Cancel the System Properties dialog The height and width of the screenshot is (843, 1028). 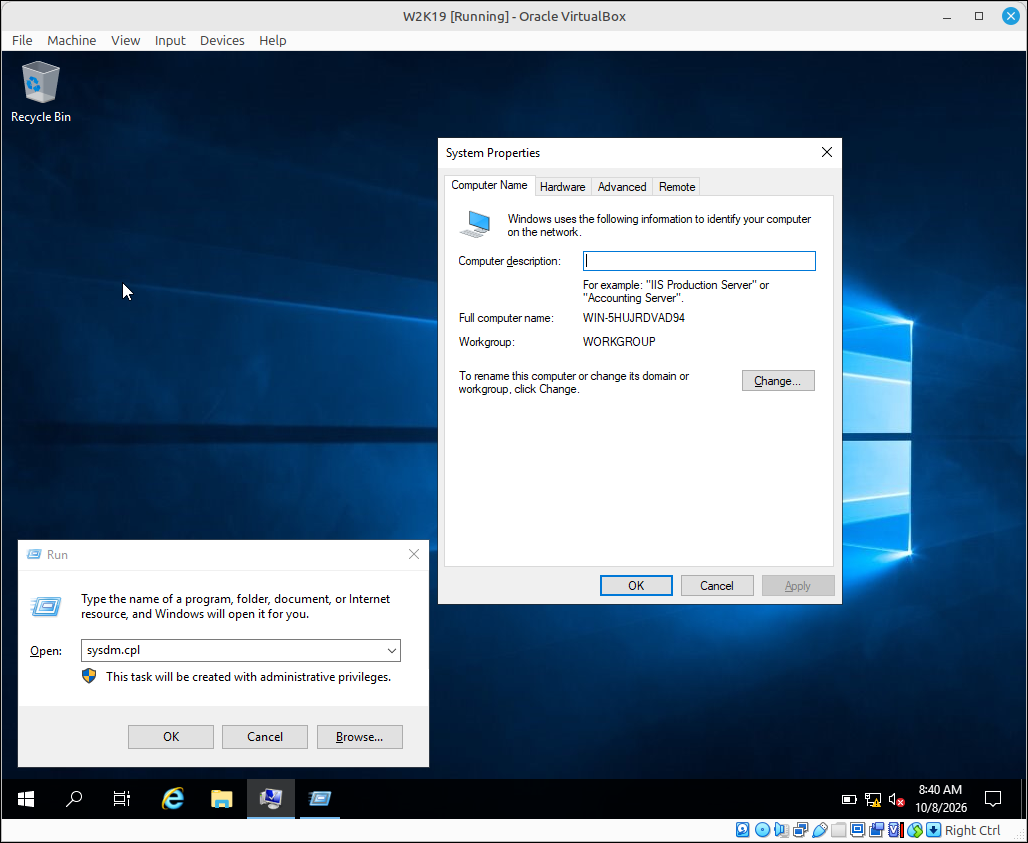coord(717,585)
